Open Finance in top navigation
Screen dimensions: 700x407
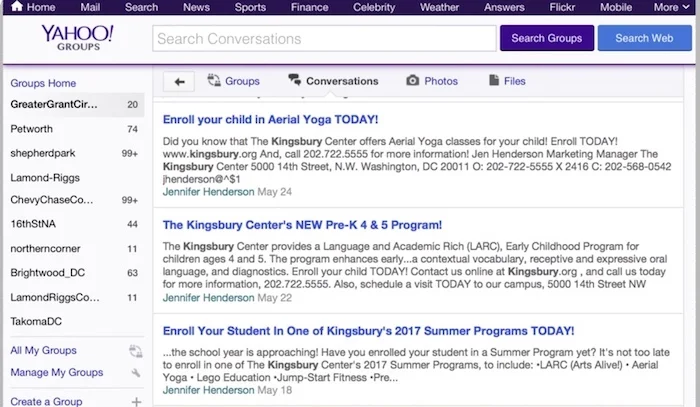coord(310,7)
